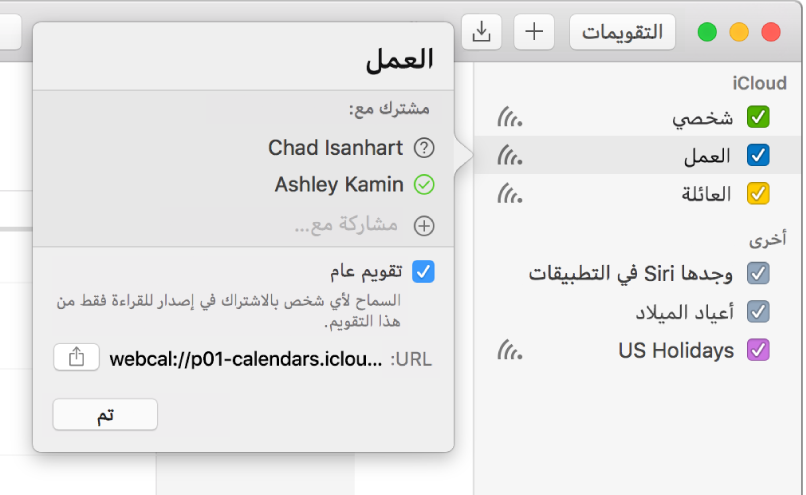806x495 pixels.
Task: Click the أخرى section header
Action: tap(767, 240)
